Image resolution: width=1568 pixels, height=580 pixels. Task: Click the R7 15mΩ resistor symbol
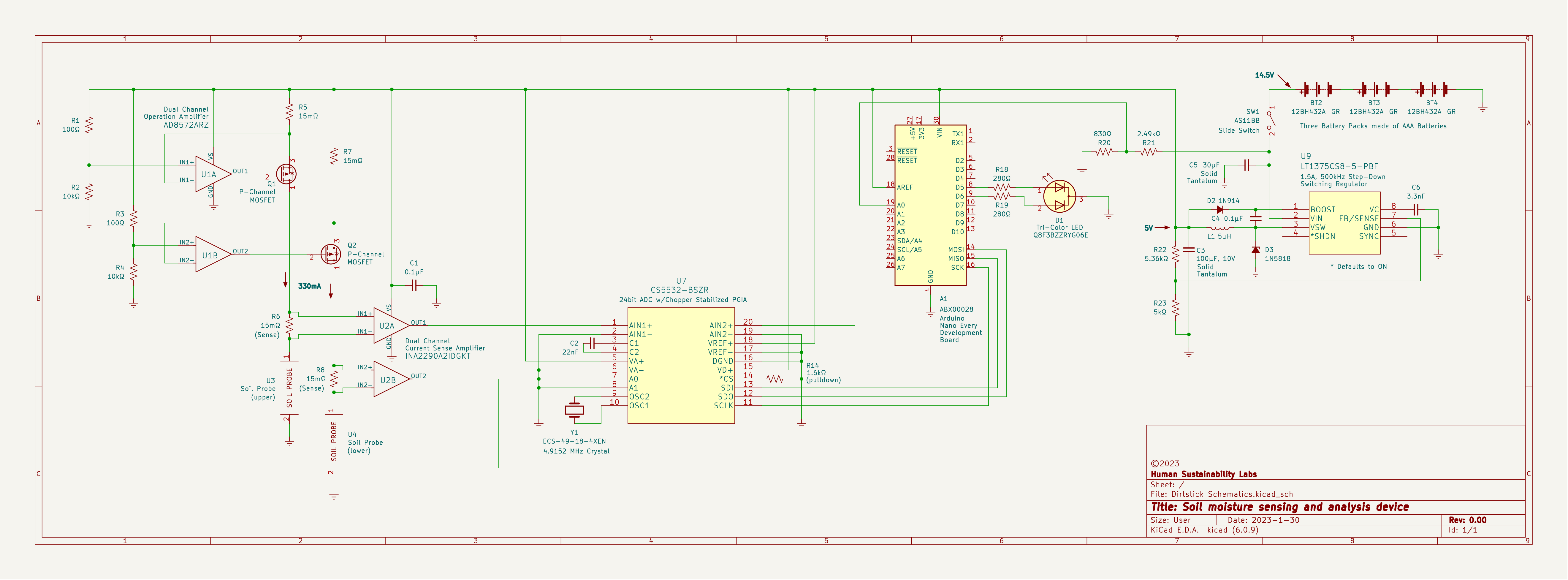point(334,156)
